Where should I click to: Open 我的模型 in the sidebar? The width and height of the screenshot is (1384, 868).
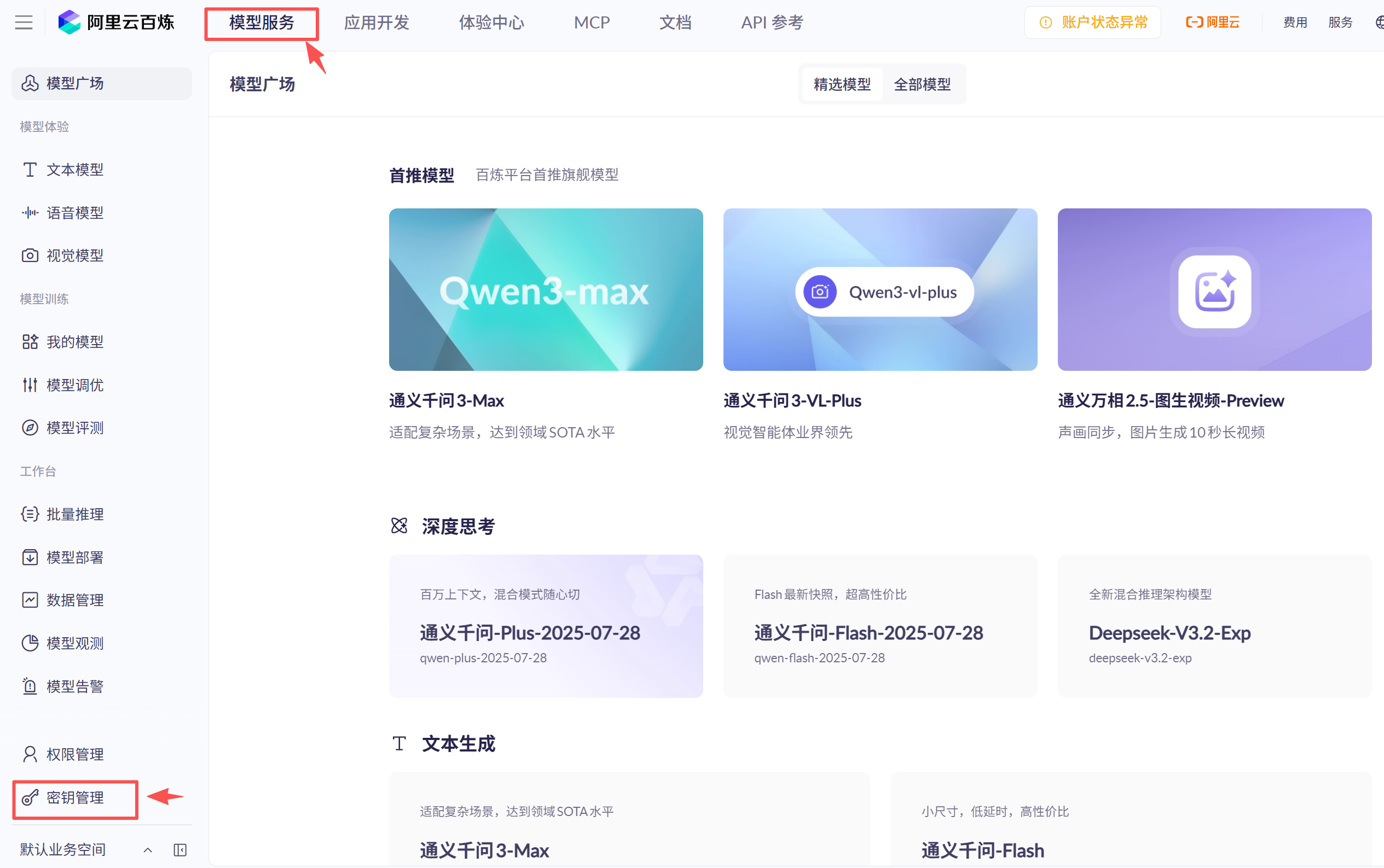point(30,342)
